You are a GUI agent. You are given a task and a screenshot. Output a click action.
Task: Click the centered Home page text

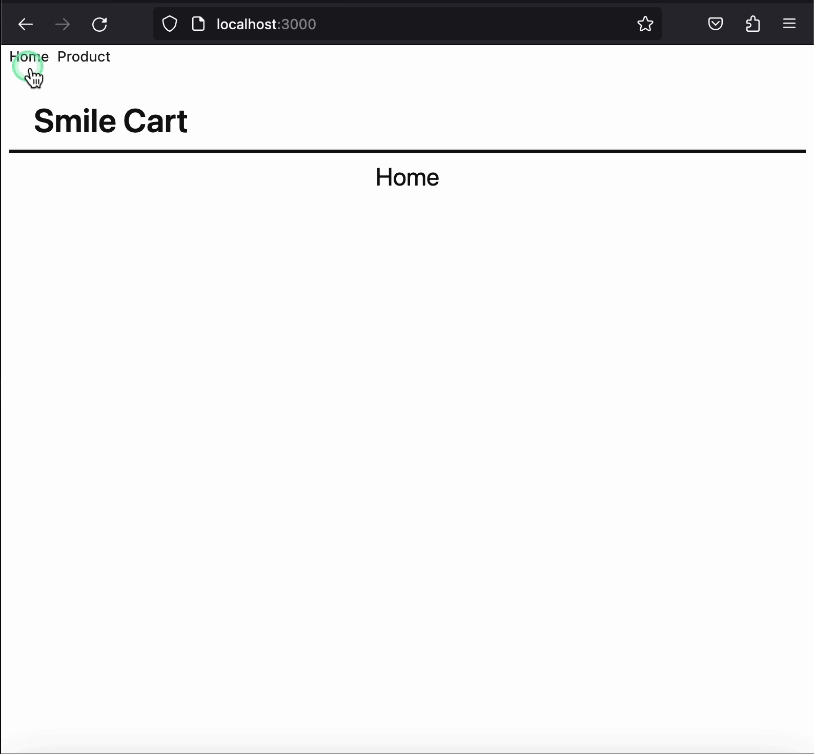pos(407,177)
